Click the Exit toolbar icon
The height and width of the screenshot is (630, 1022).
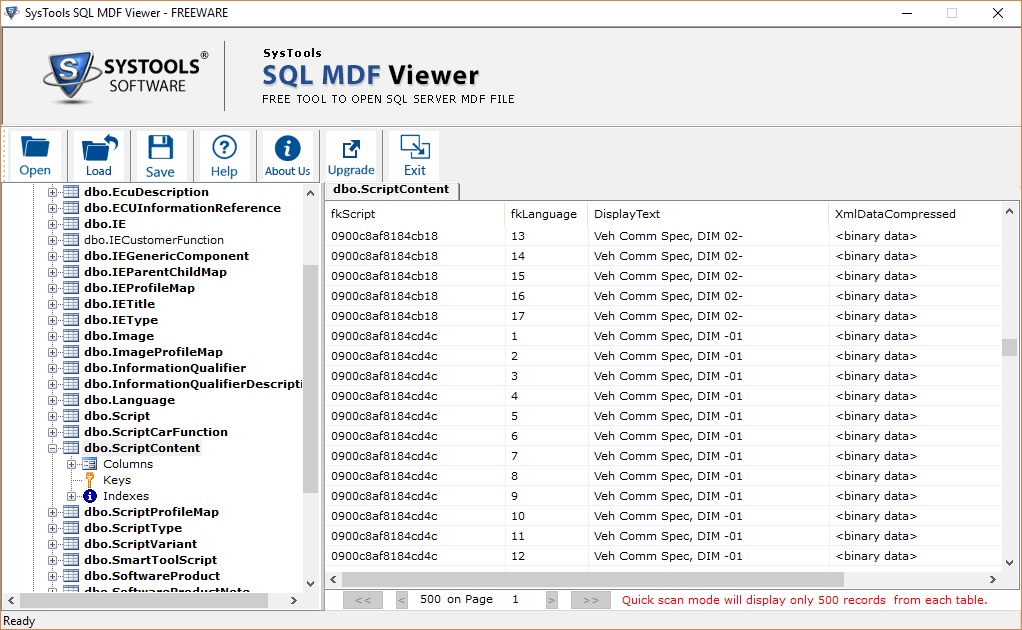tap(415, 155)
